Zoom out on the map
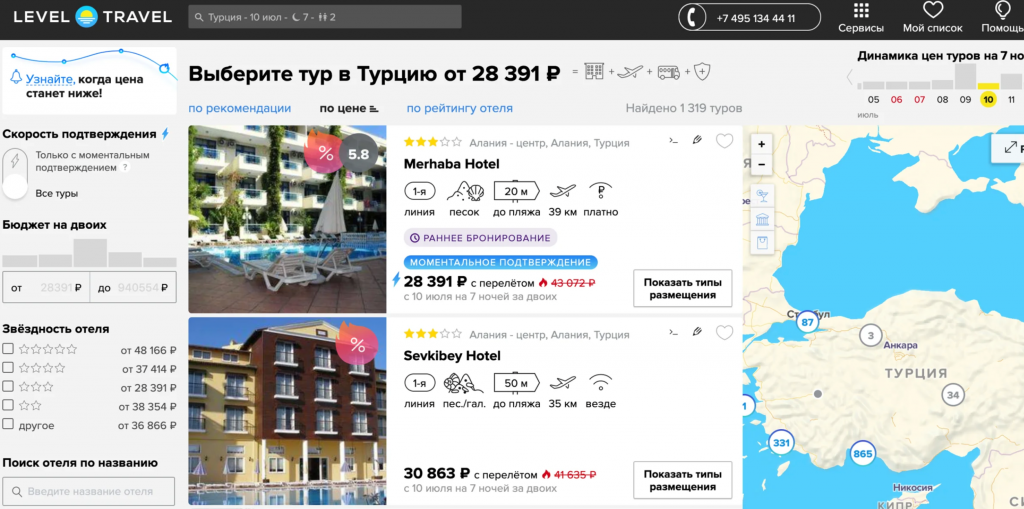Screen dimensions: 1024x509 pyautogui.click(x=761, y=165)
